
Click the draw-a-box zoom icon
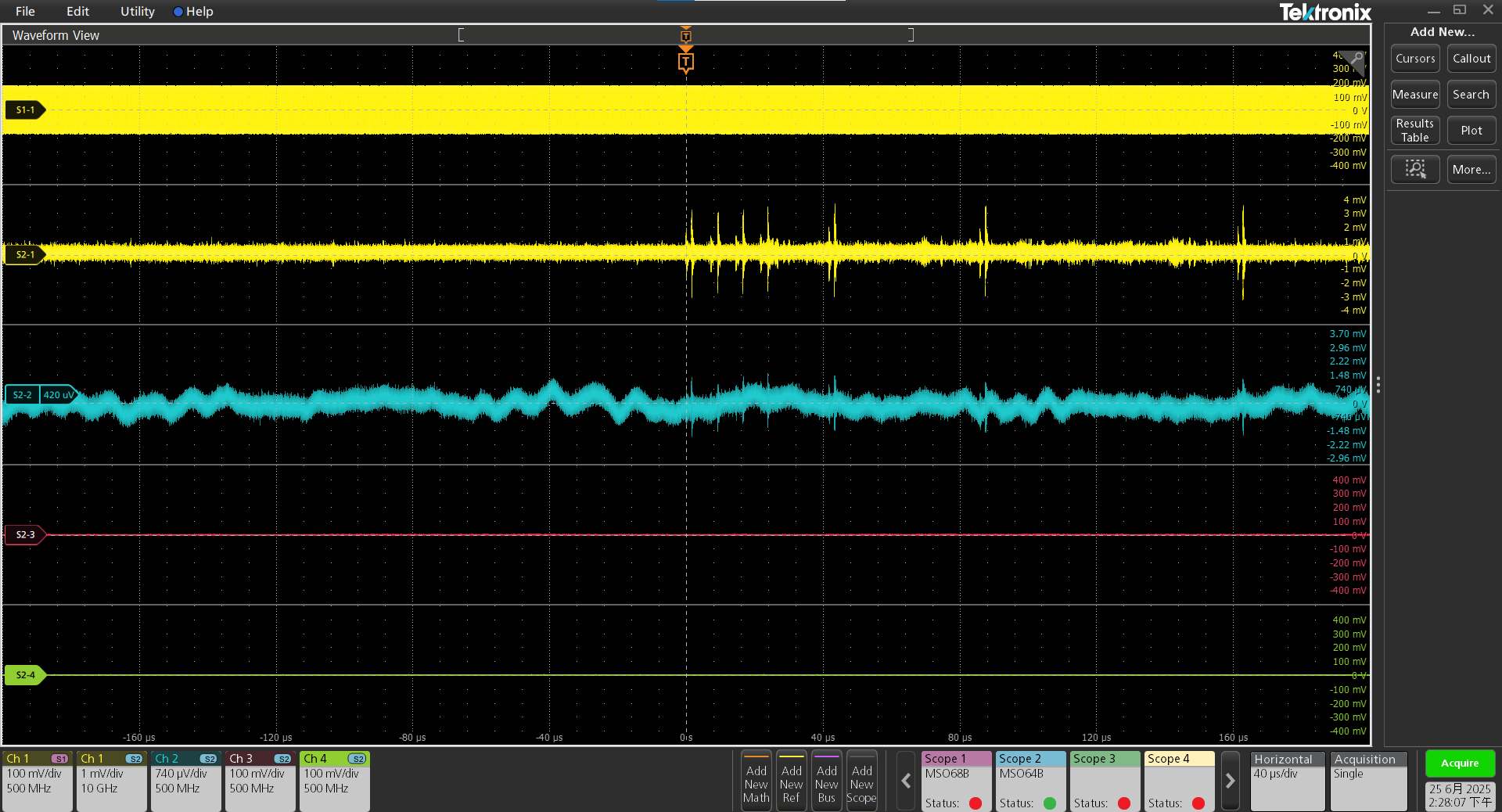[x=1414, y=169]
